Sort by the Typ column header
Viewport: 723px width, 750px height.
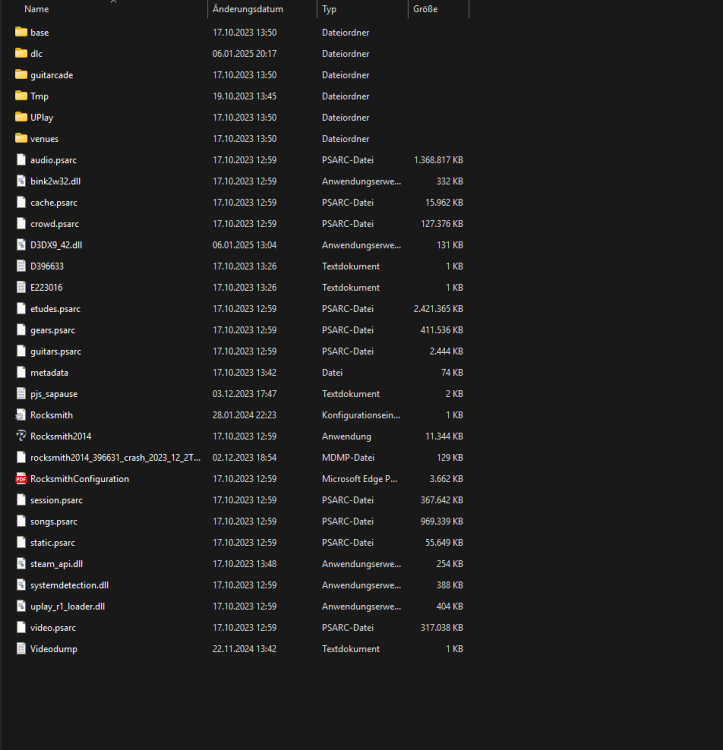point(329,9)
